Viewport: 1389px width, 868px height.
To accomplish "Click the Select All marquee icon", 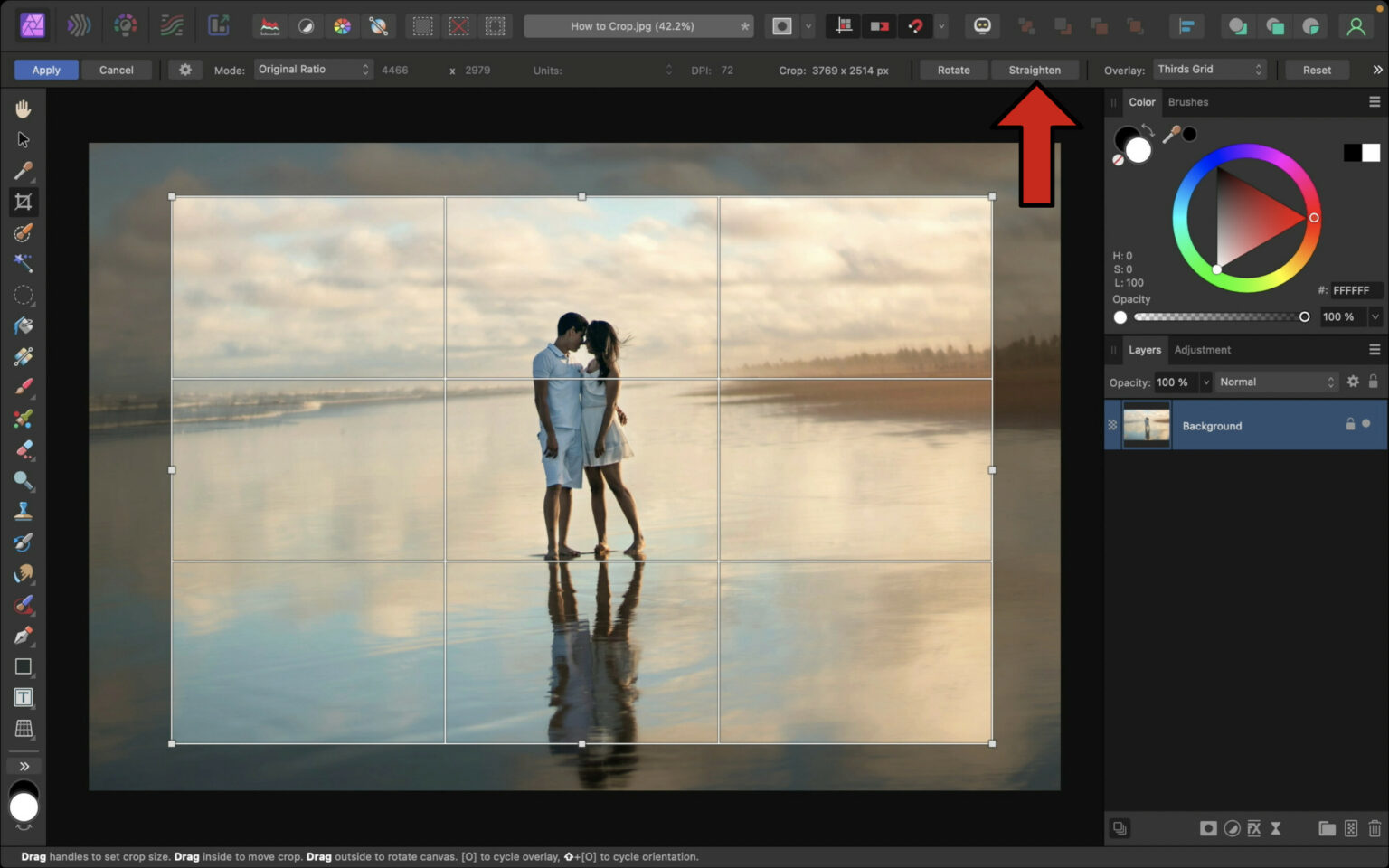I will click(x=422, y=26).
